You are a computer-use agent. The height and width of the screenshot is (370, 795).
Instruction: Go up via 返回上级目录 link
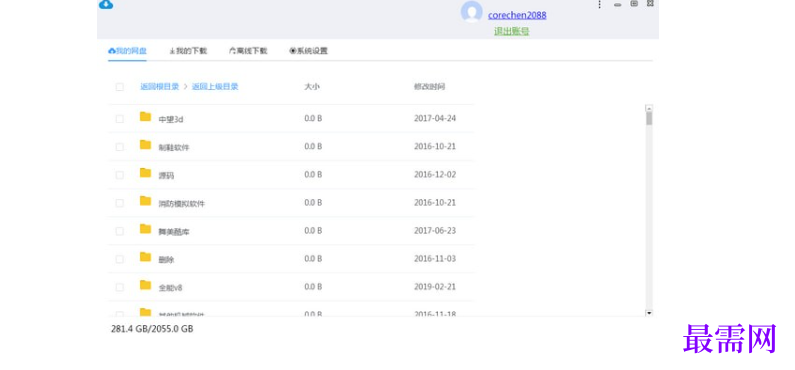215,87
